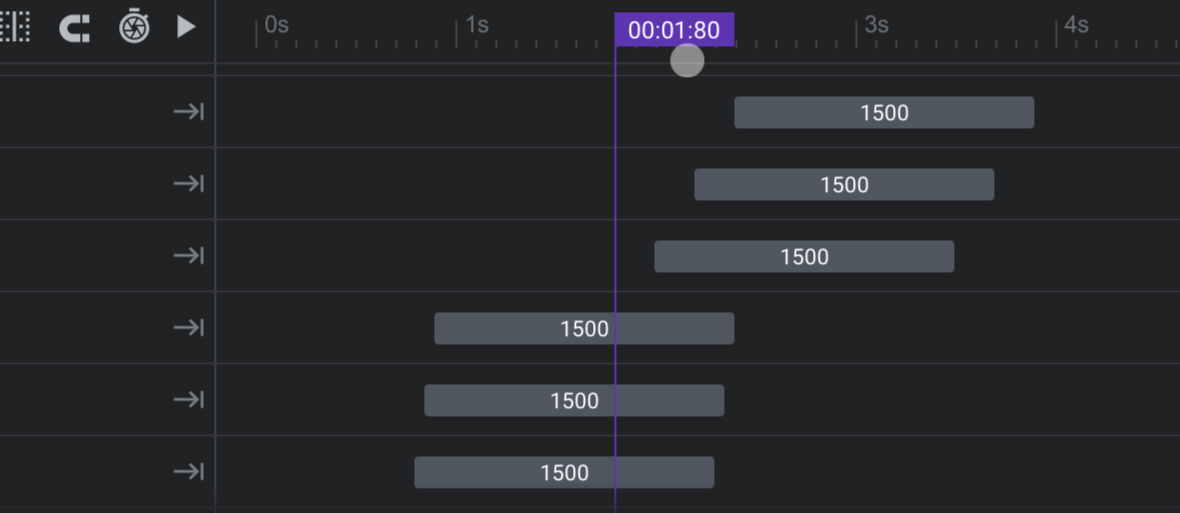The width and height of the screenshot is (1180, 513).
Task: Select the 1500 bar in the fourth row
Action: [584, 329]
